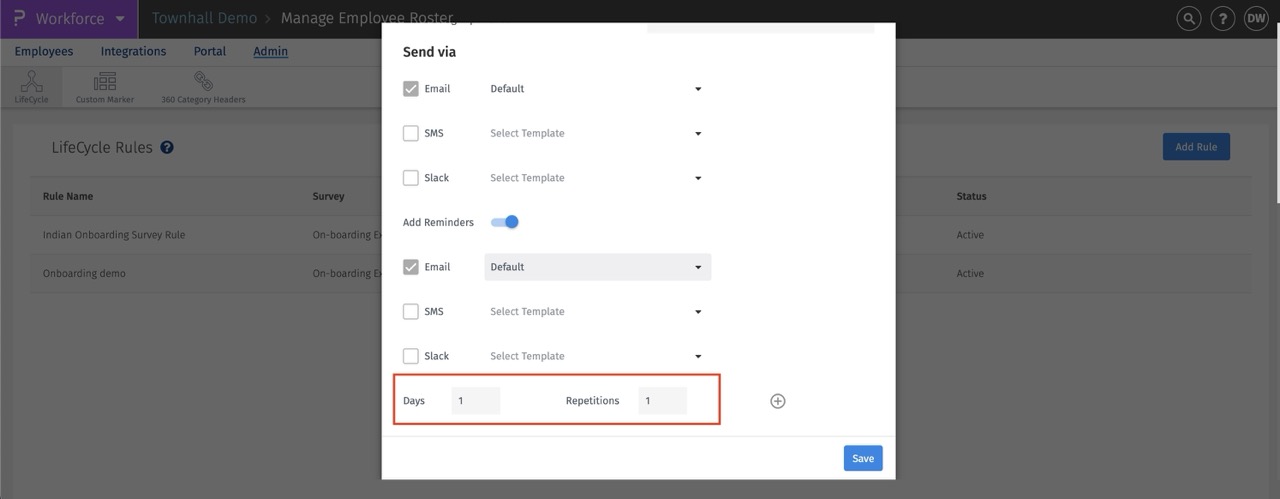Open the DW user profile avatar
This screenshot has height=499, width=1280.
pos(1256,18)
